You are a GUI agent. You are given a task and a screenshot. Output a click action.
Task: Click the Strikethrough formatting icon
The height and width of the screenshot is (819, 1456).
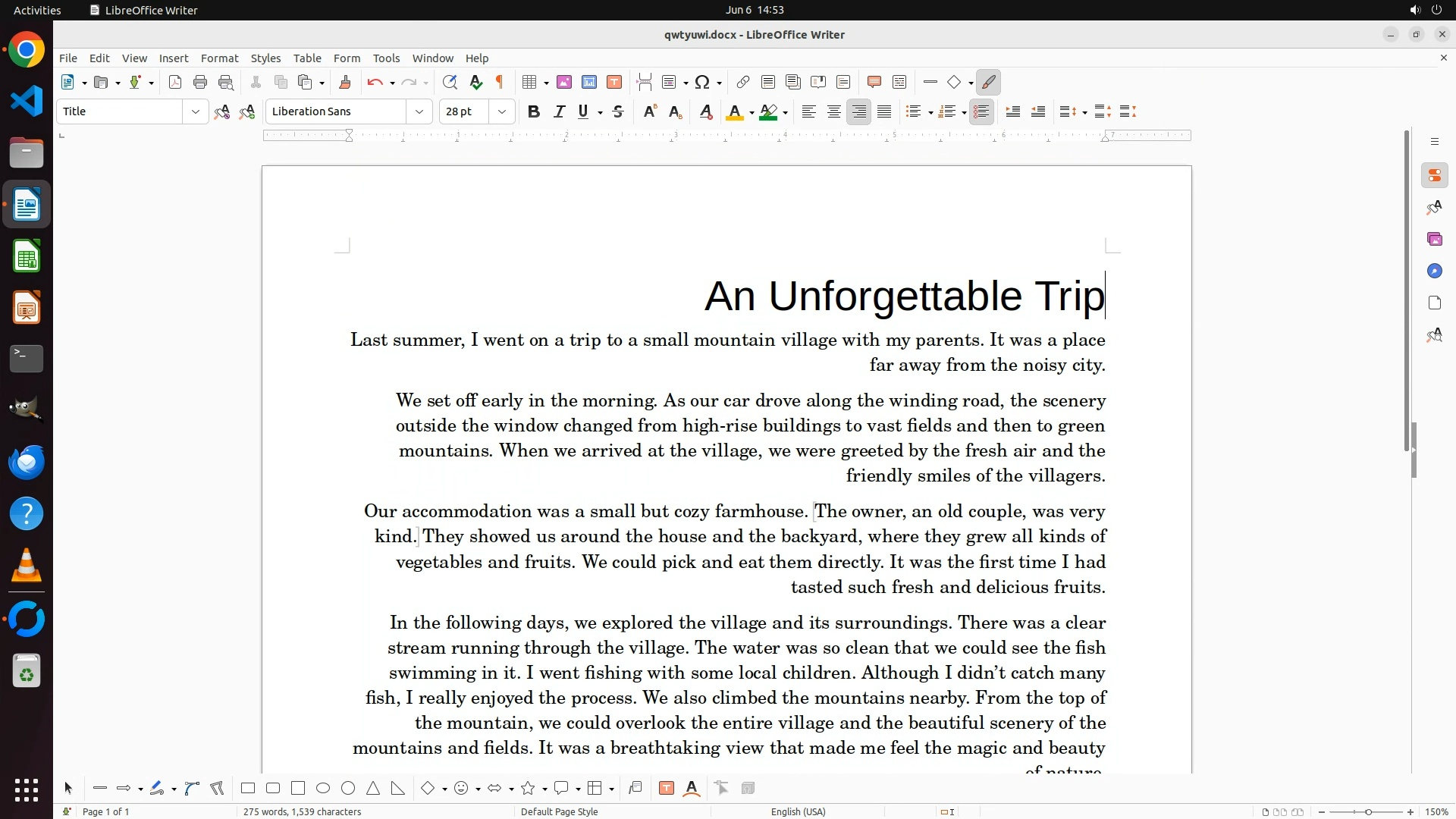[x=618, y=111]
